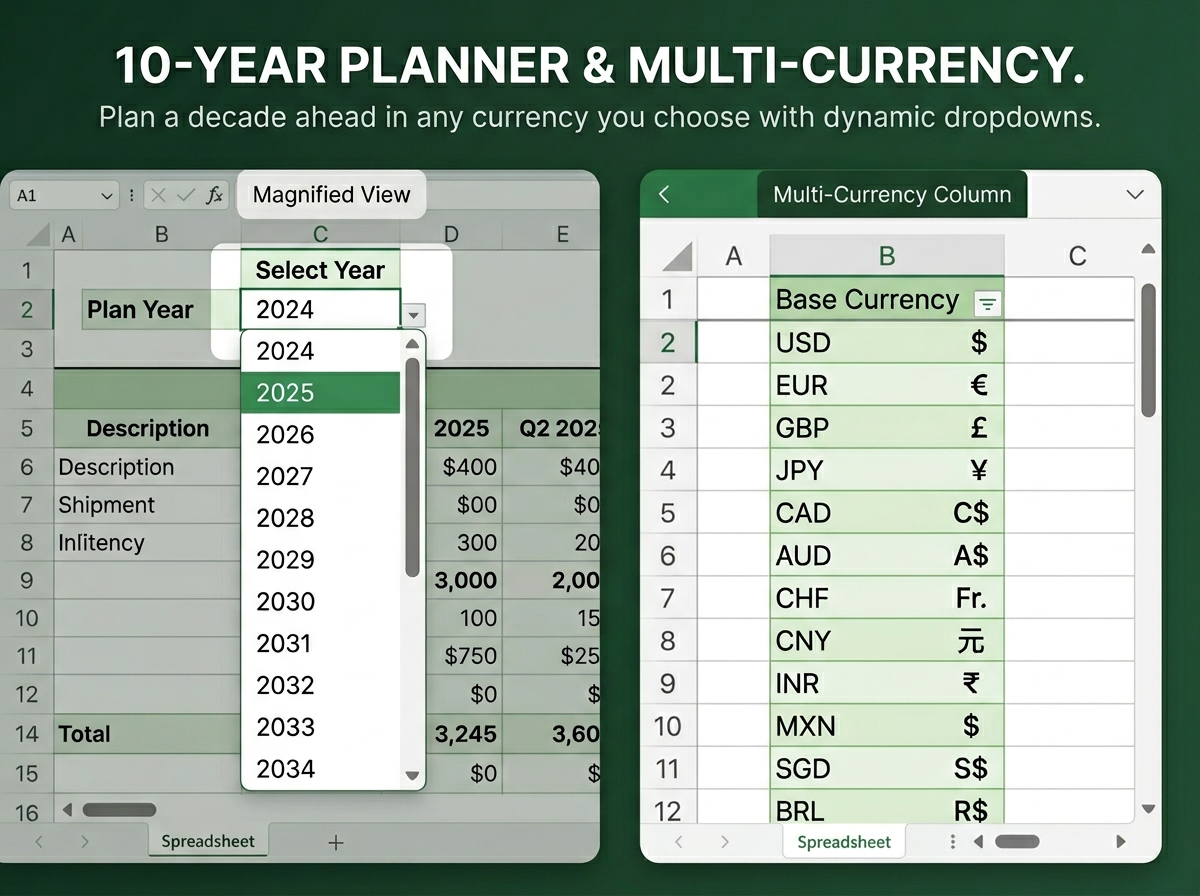The image size is (1200, 896).
Task: Select 2025 in the year dropdown list
Action: point(320,393)
